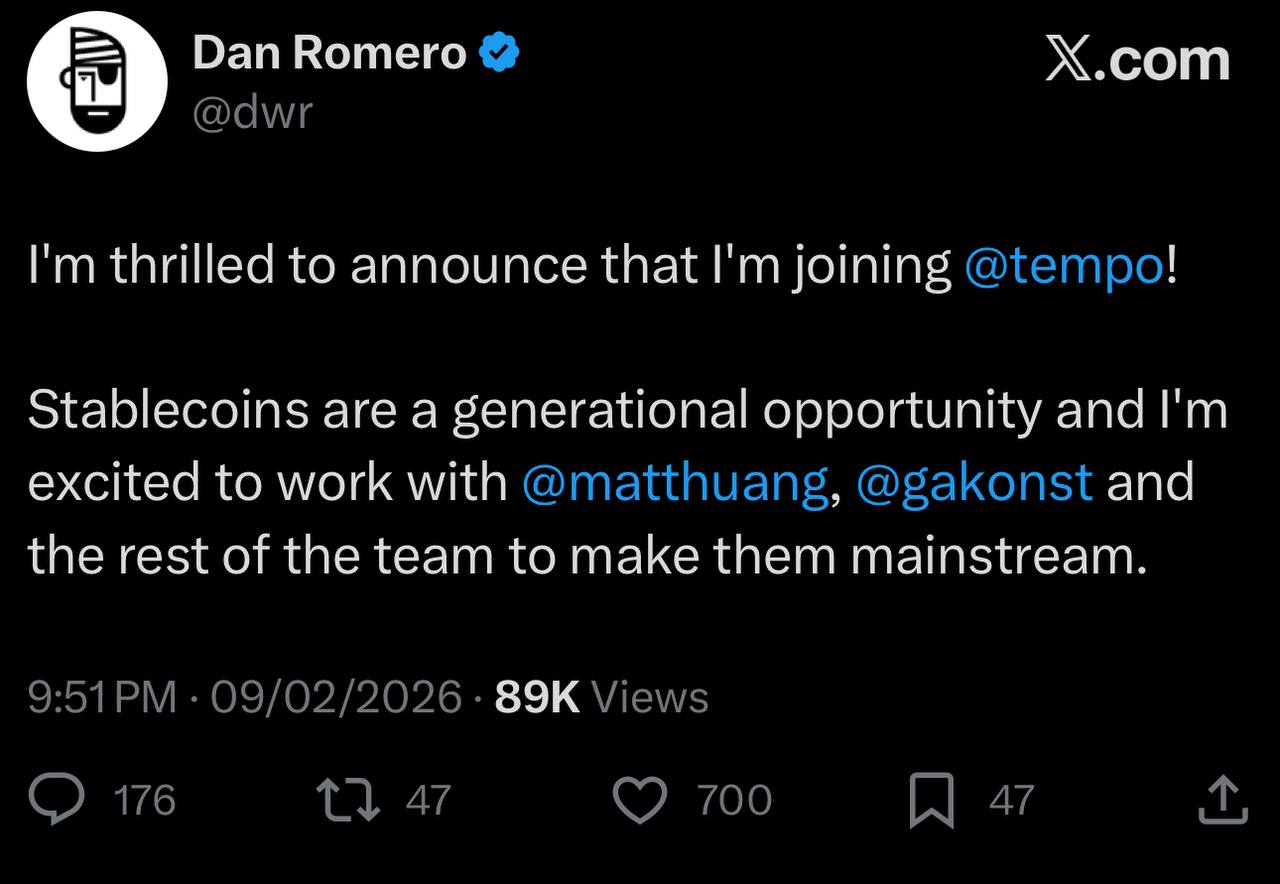The image size is (1280, 884).
Task: Click the count beside the bookmark icon
Action: coord(1011,801)
